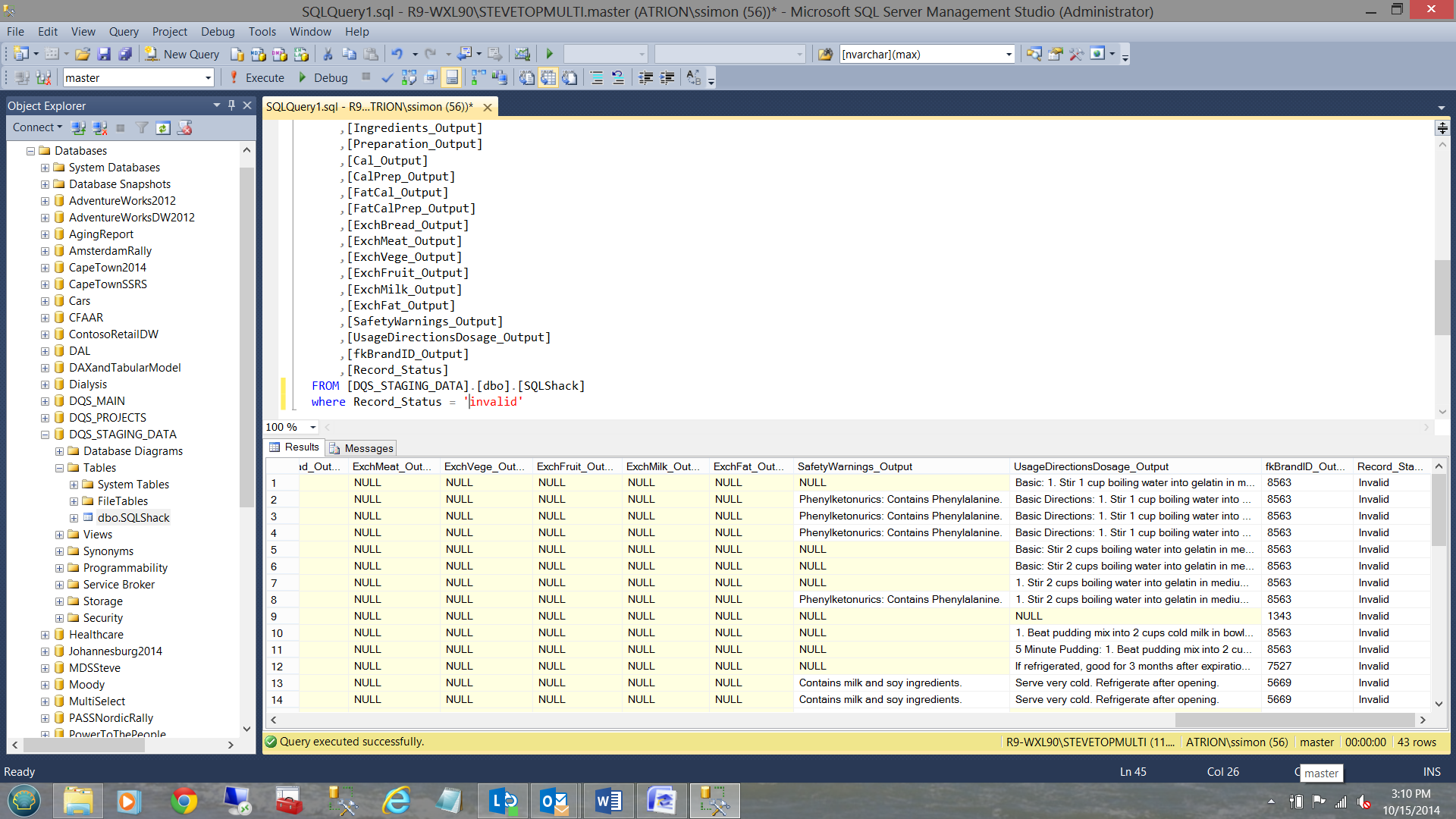The width and height of the screenshot is (1456, 819).
Task: Click the Parse checkmark icon
Action: pos(387,77)
